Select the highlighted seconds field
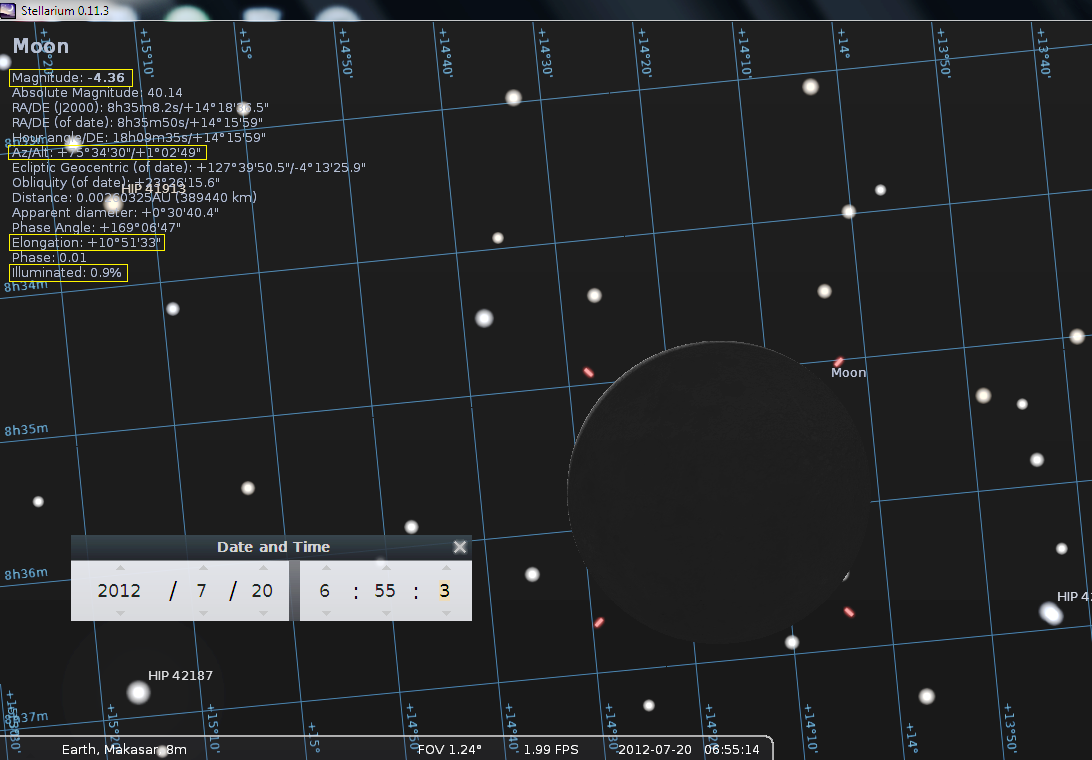This screenshot has width=1092, height=760. [x=444, y=591]
